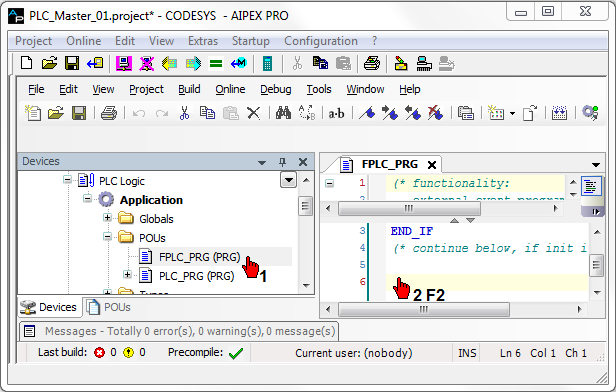Click the Previous bookmark flag icon
Viewport: 616px width, 392px height.
[412, 113]
